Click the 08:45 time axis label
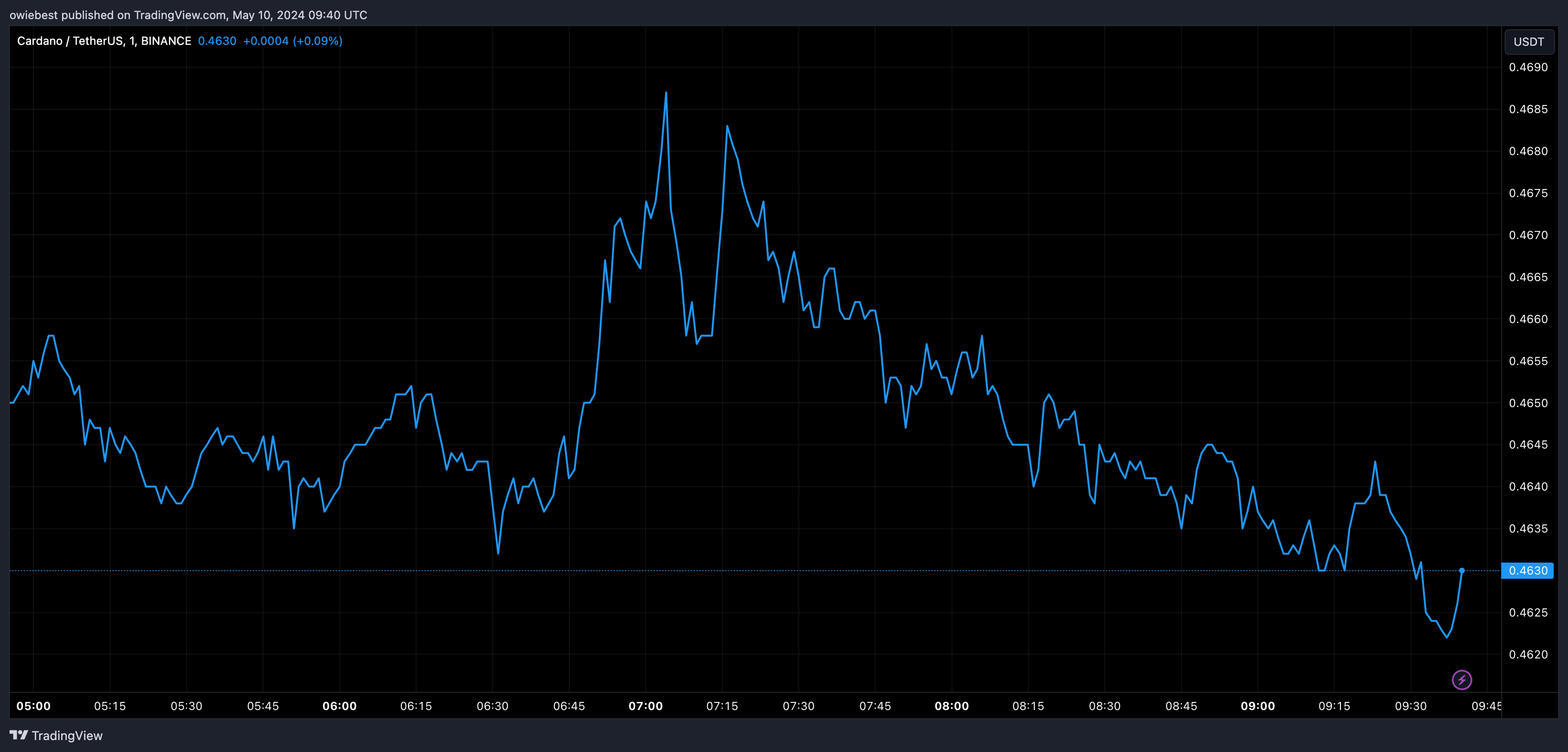The height and width of the screenshot is (752, 1568). coord(1181,706)
